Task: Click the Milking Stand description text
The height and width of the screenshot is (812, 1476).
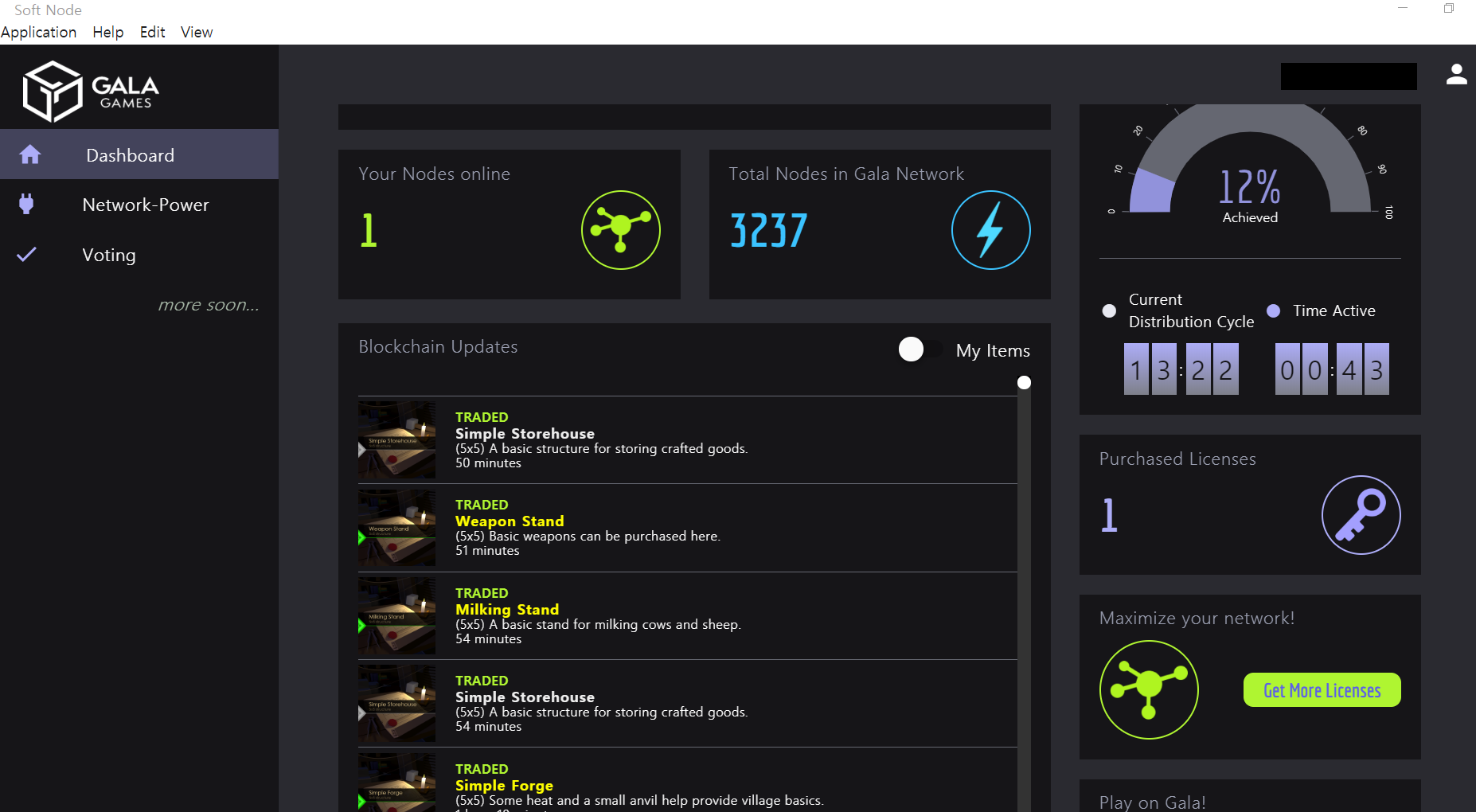Action: (x=598, y=624)
